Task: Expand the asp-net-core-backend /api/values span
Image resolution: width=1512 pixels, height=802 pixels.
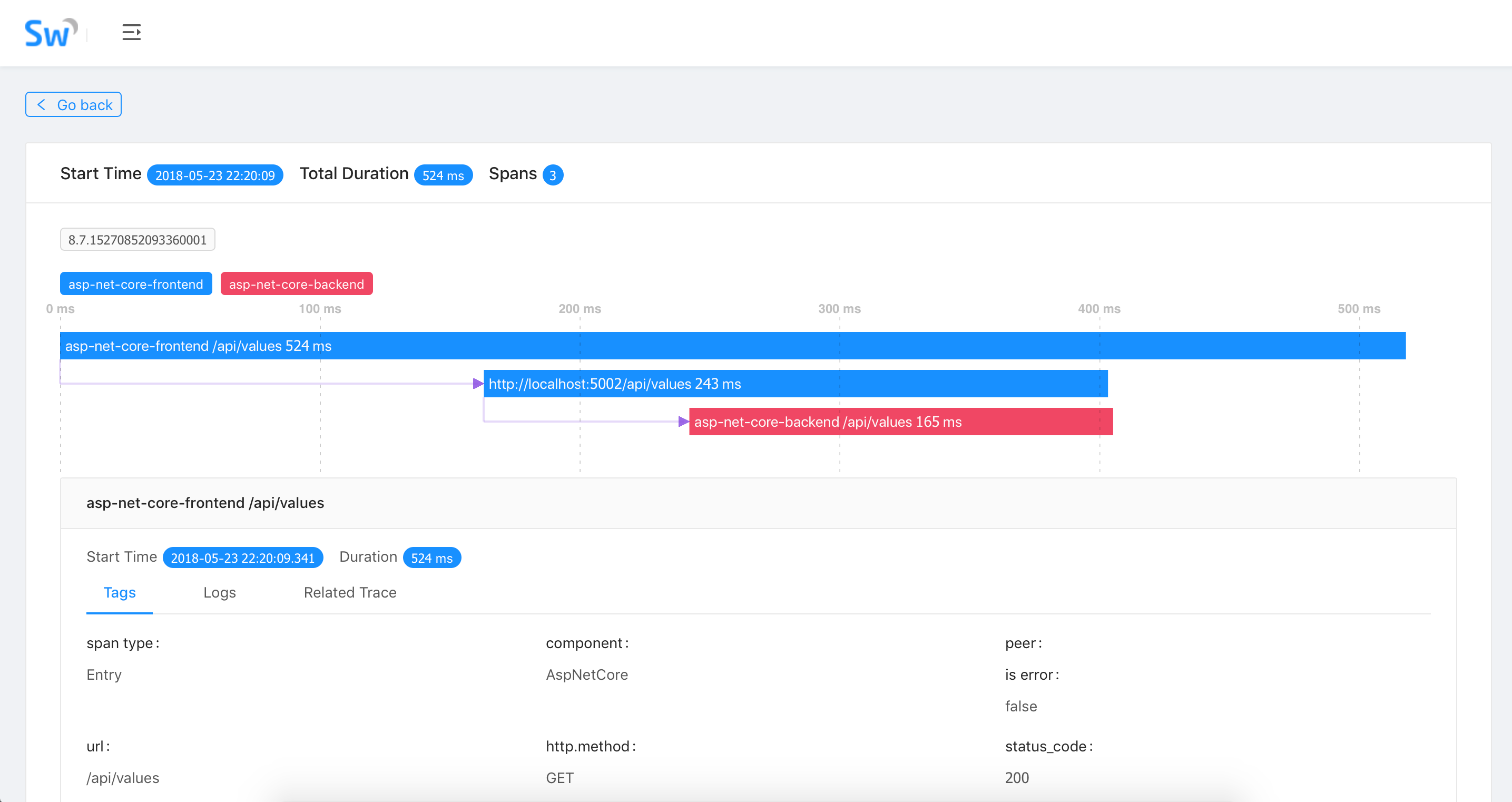Action: pyautogui.click(x=898, y=422)
